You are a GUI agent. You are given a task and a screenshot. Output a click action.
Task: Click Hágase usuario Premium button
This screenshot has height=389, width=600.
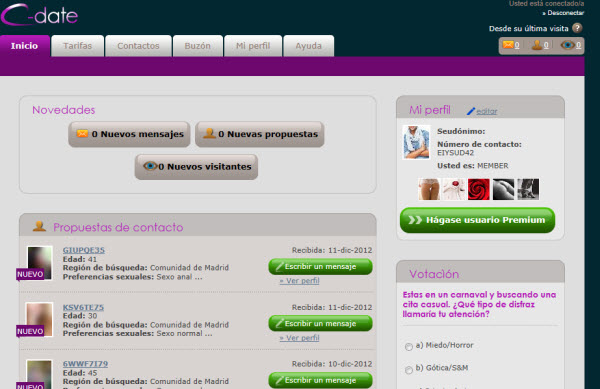[477, 220]
